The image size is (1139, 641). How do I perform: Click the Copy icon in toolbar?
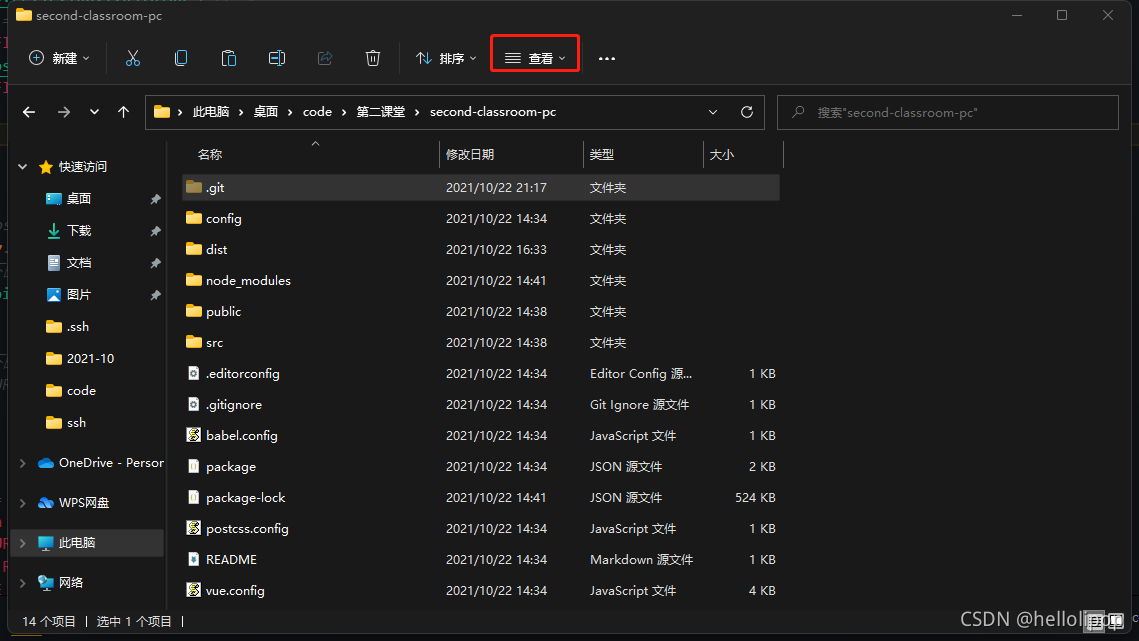181,58
